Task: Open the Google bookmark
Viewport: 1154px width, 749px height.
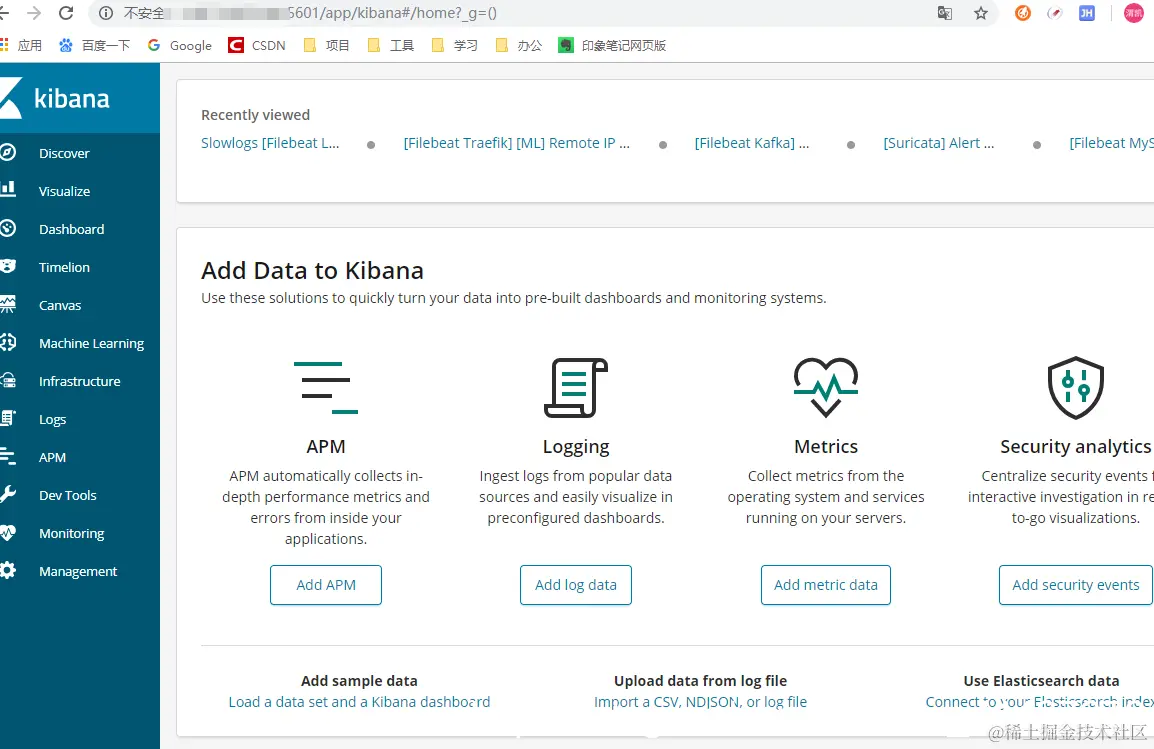Action: click(180, 46)
